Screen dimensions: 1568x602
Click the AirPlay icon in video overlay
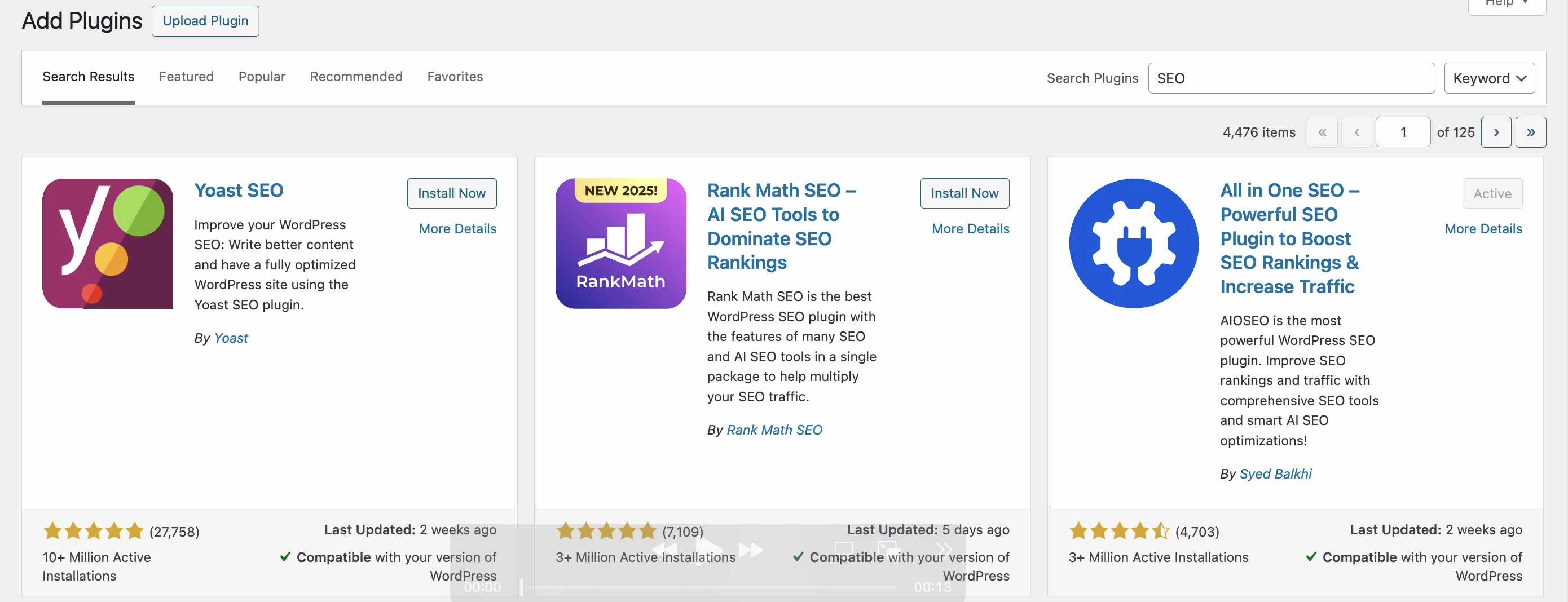[844, 550]
